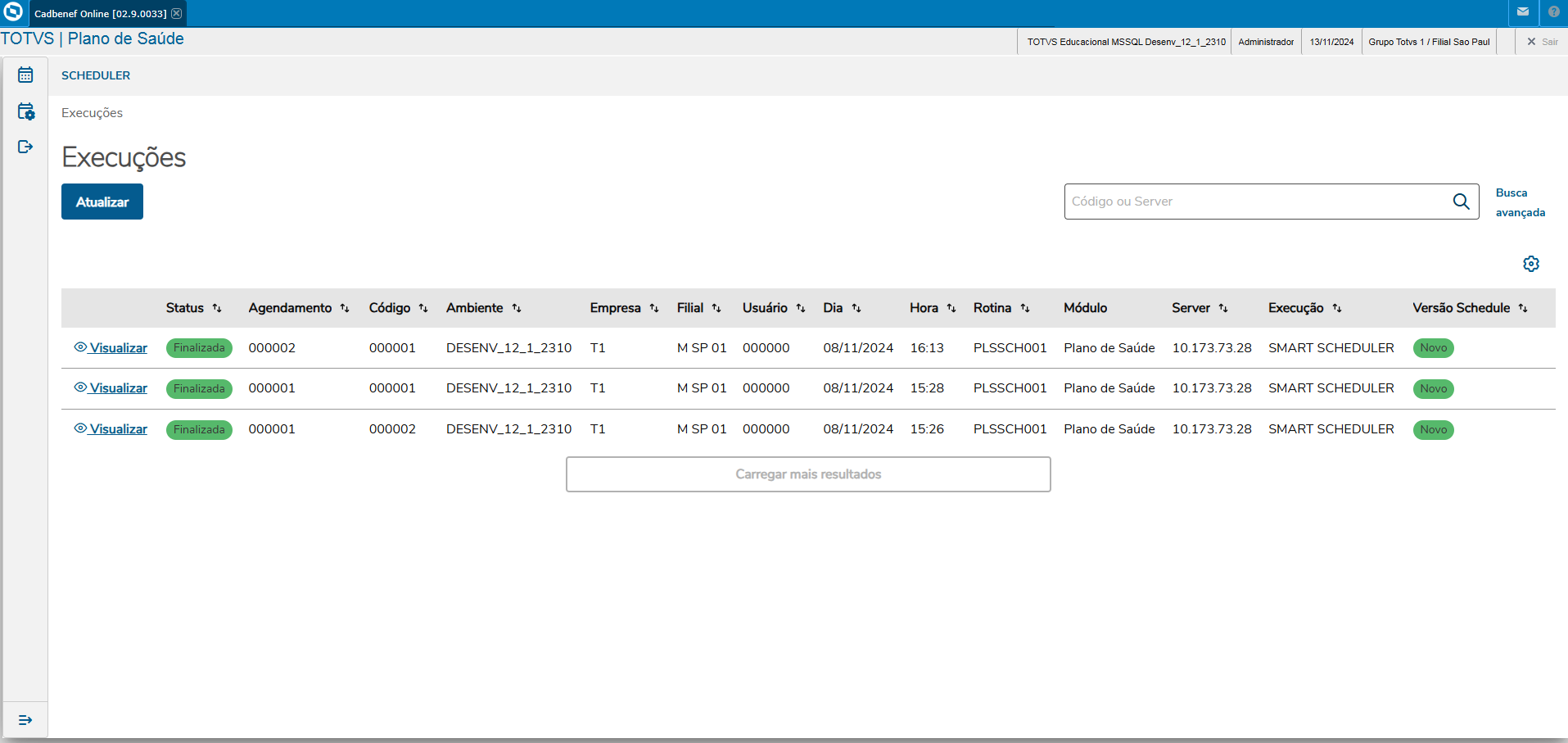1568x743 pixels.
Task: Sort by Filial column arrows
Action: click(716, 308)
